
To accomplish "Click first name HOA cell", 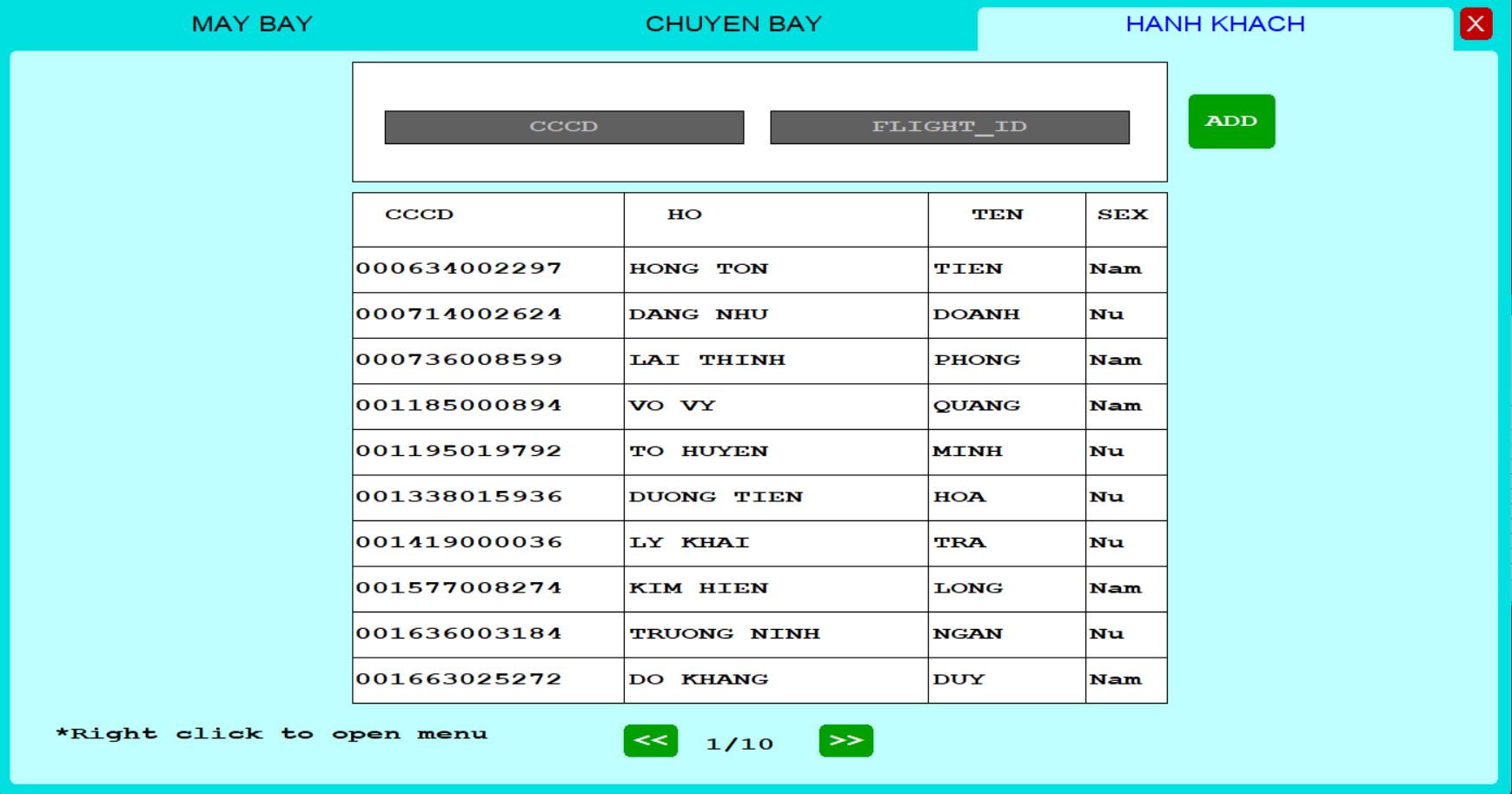I will (x=1007, y=498).
